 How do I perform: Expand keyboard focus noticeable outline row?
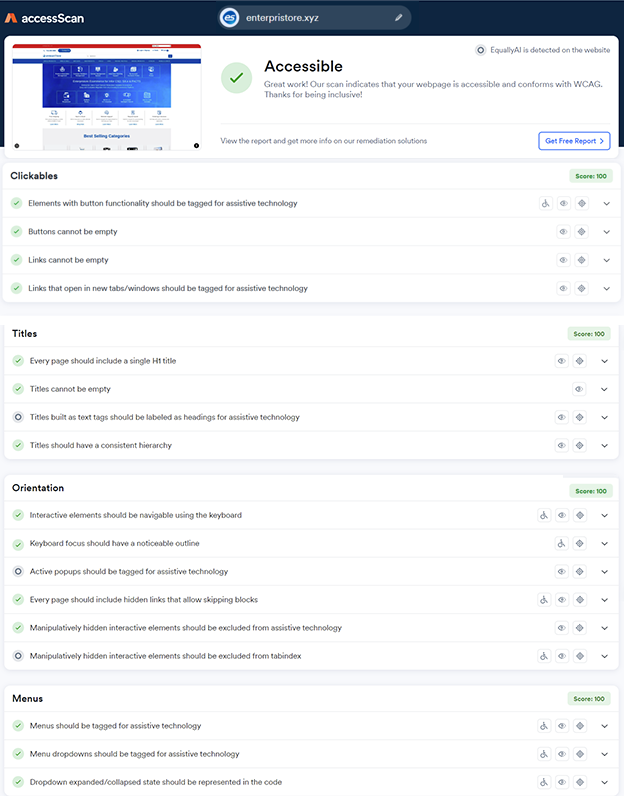[x=604, y=544]
